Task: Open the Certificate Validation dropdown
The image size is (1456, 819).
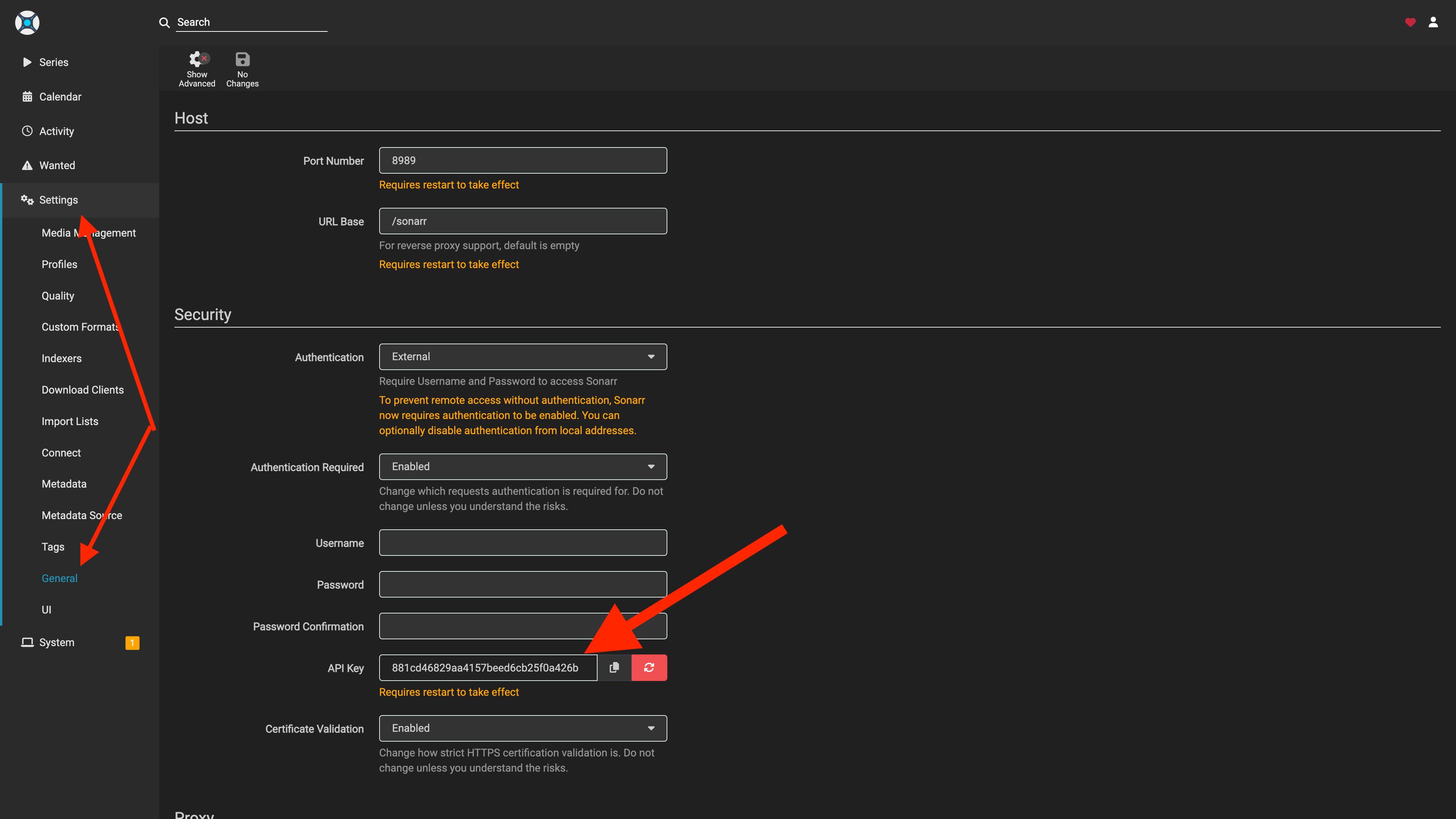Action: [523, 728]
